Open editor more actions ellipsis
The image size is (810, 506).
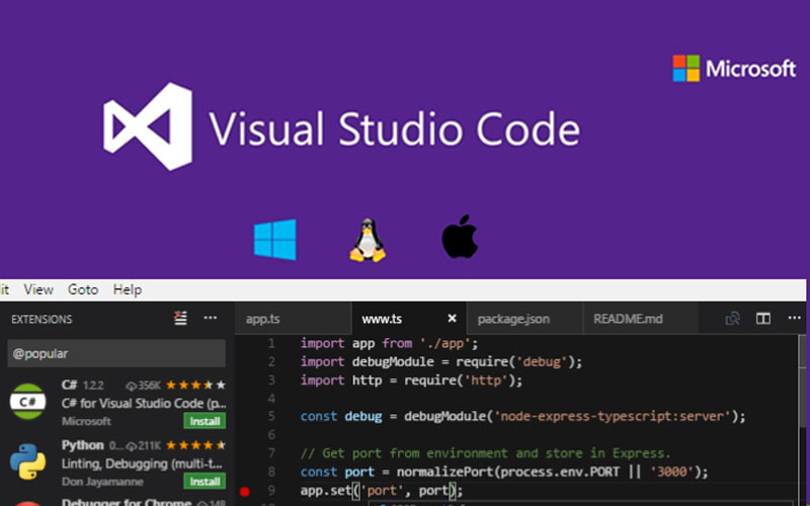pyautogui.click(x=795, y=318)
